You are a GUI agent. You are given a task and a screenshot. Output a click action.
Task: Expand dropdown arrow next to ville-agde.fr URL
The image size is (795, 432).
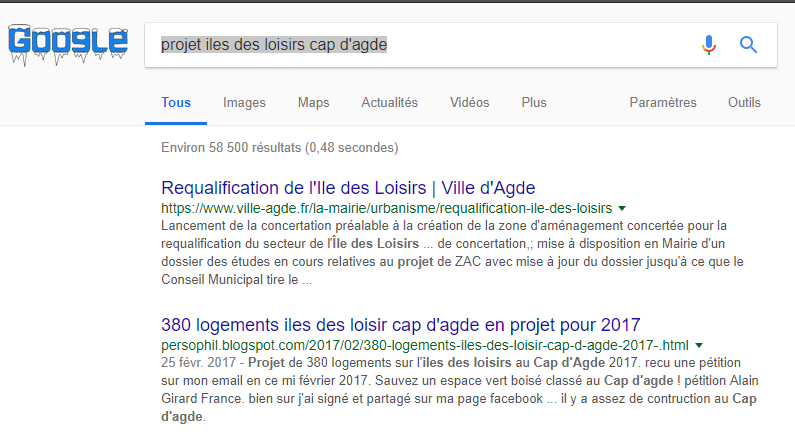pyautogui.click(x=622, y=208)
